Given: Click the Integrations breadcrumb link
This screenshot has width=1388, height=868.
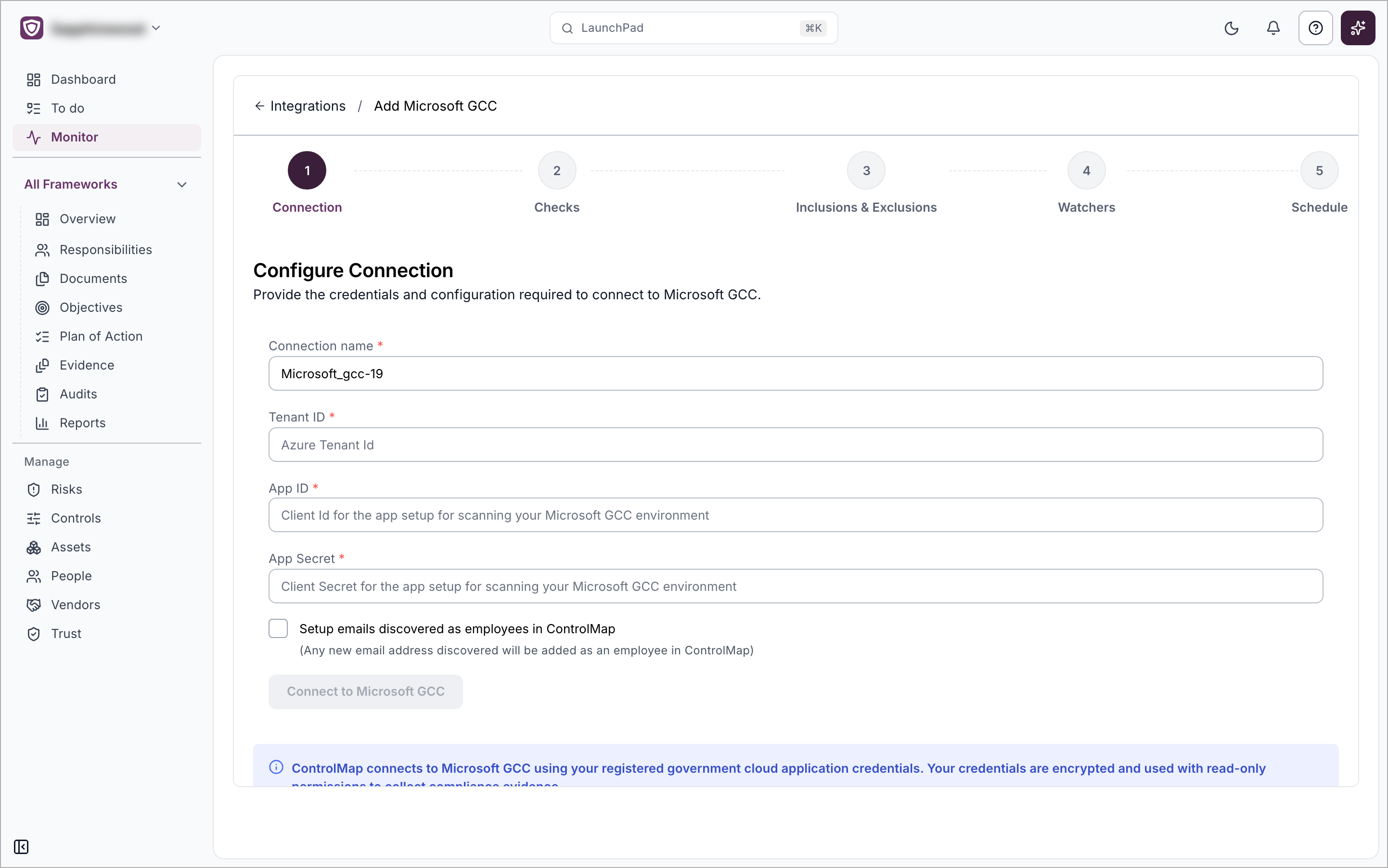Looking at the screenshot, I should click(x=308, y=106).
